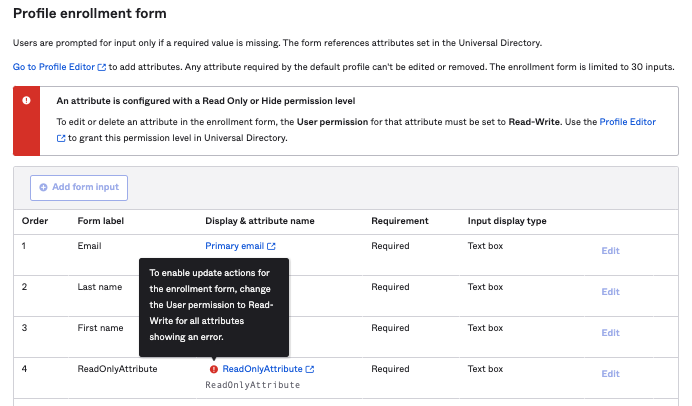Click 'Required' in the Last name row
The image size is (692, 406).
click(390, 287)
